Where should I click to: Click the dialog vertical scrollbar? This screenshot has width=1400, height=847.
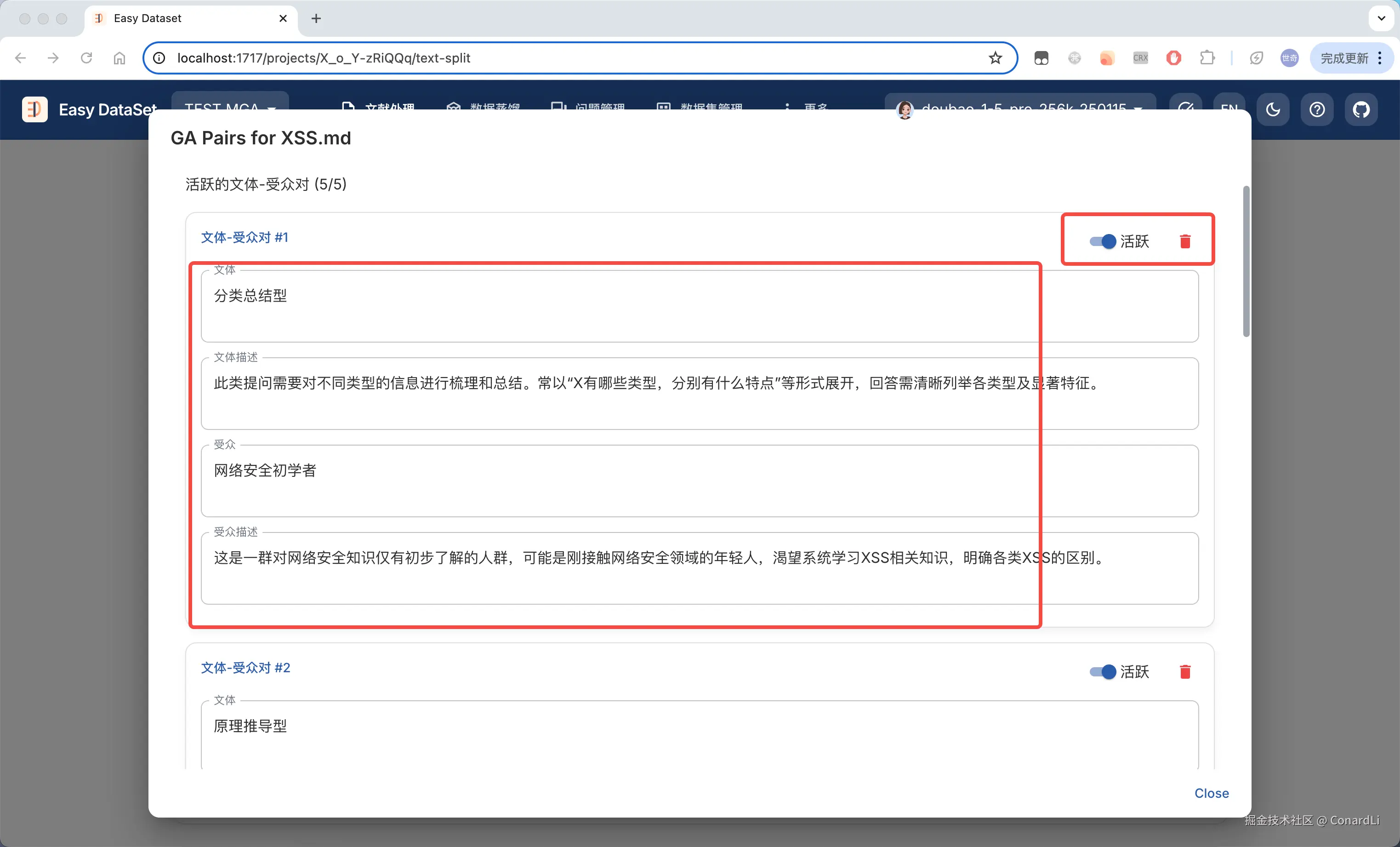click(1246, 262)
